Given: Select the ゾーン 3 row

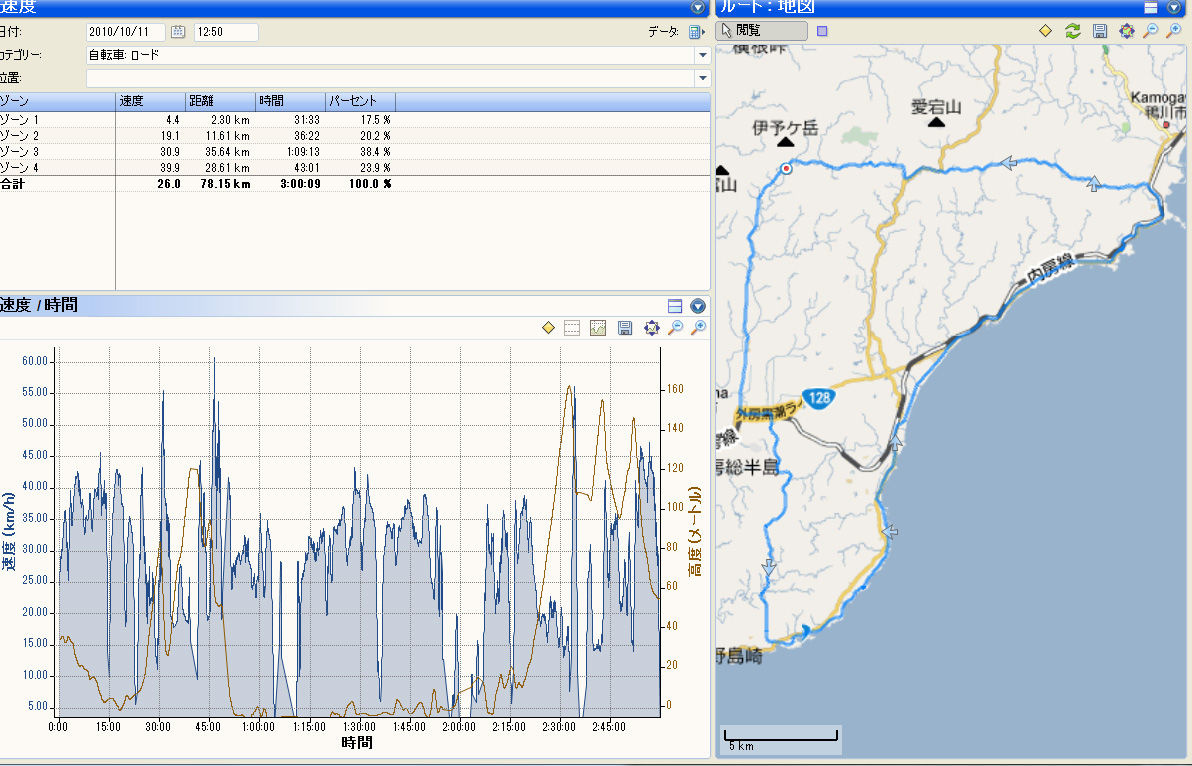Looking at the screenshot, I should [x=355, y=151].
